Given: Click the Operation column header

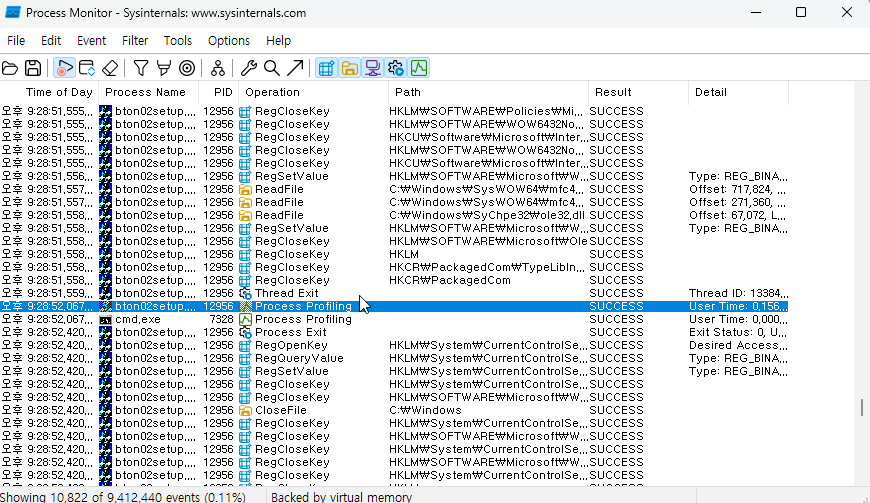Looking at the screenshot, I should (x=272, y=92).
